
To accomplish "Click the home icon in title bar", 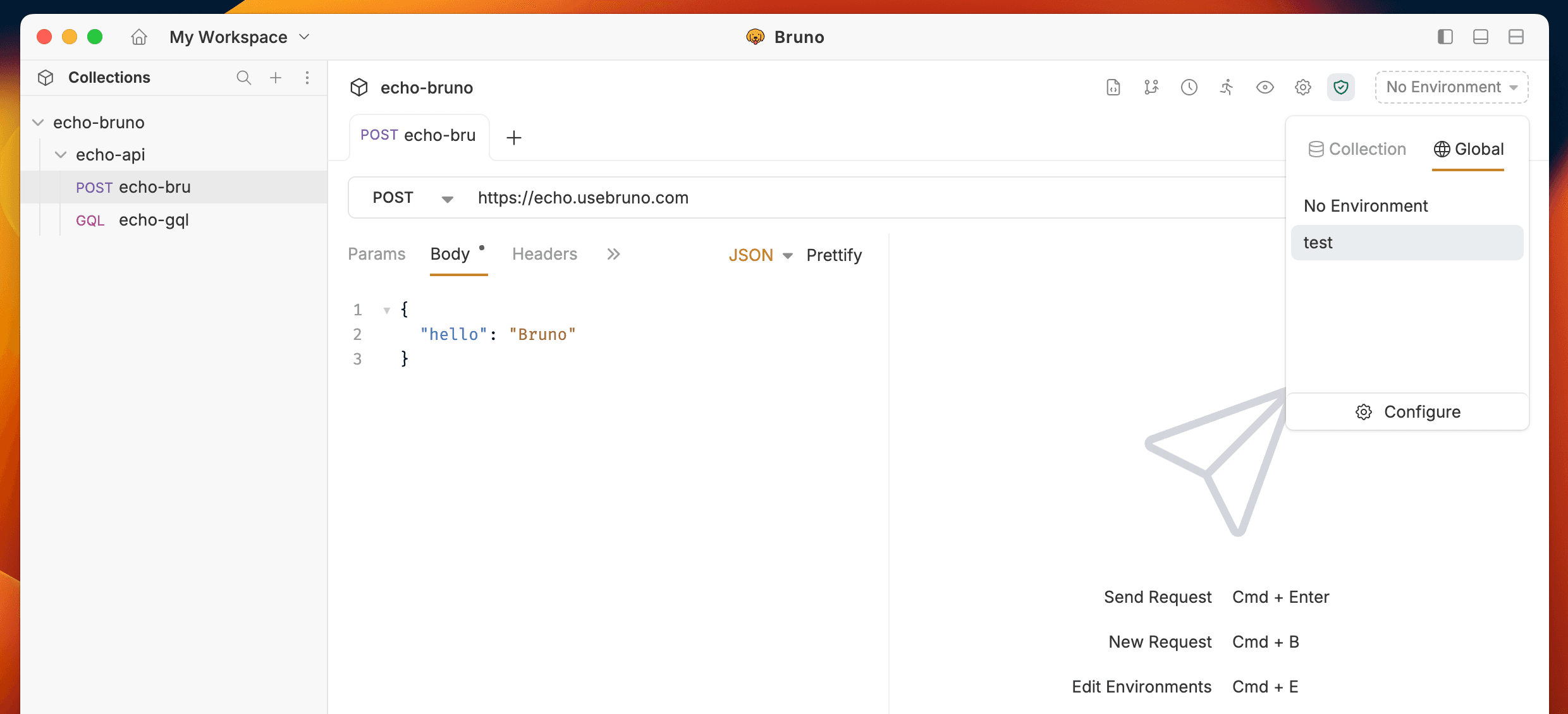I will coord(139,37).
